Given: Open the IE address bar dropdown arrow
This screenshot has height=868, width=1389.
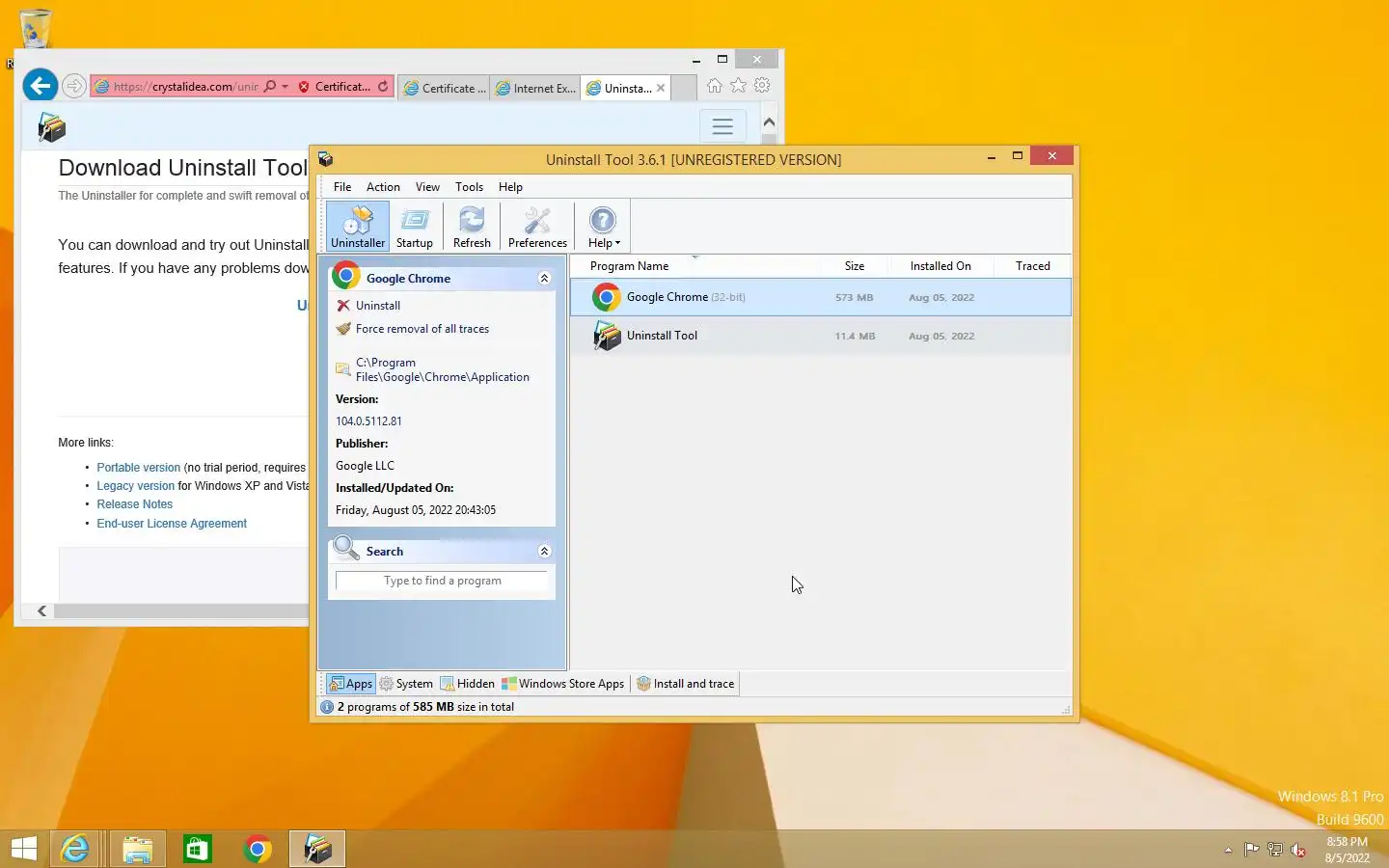Looking at the screenshot, I should tap(285, 87).
